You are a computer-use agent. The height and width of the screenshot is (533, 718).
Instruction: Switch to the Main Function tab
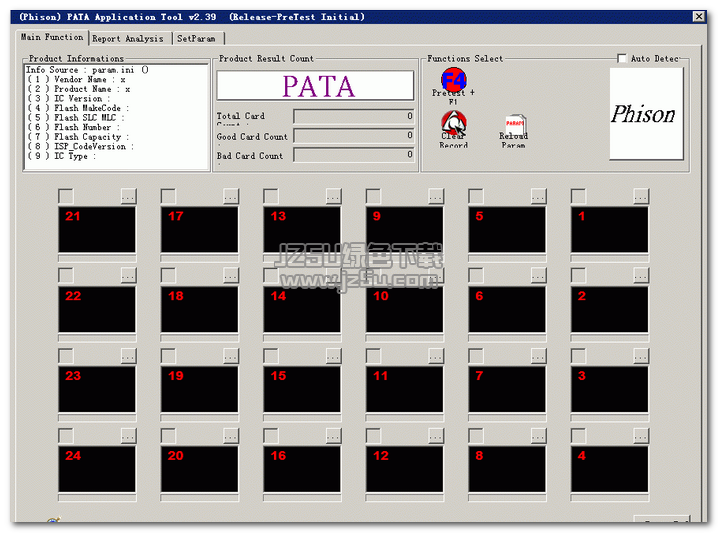pos(52,37)
